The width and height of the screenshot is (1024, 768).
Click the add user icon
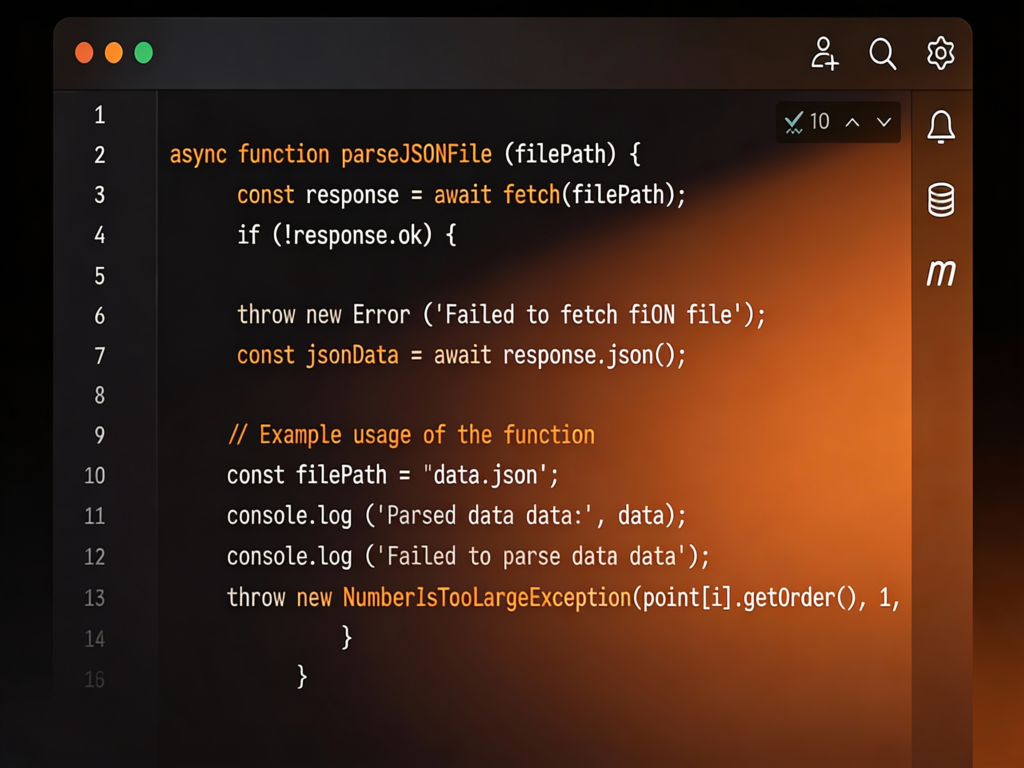[x=824, y=53]
